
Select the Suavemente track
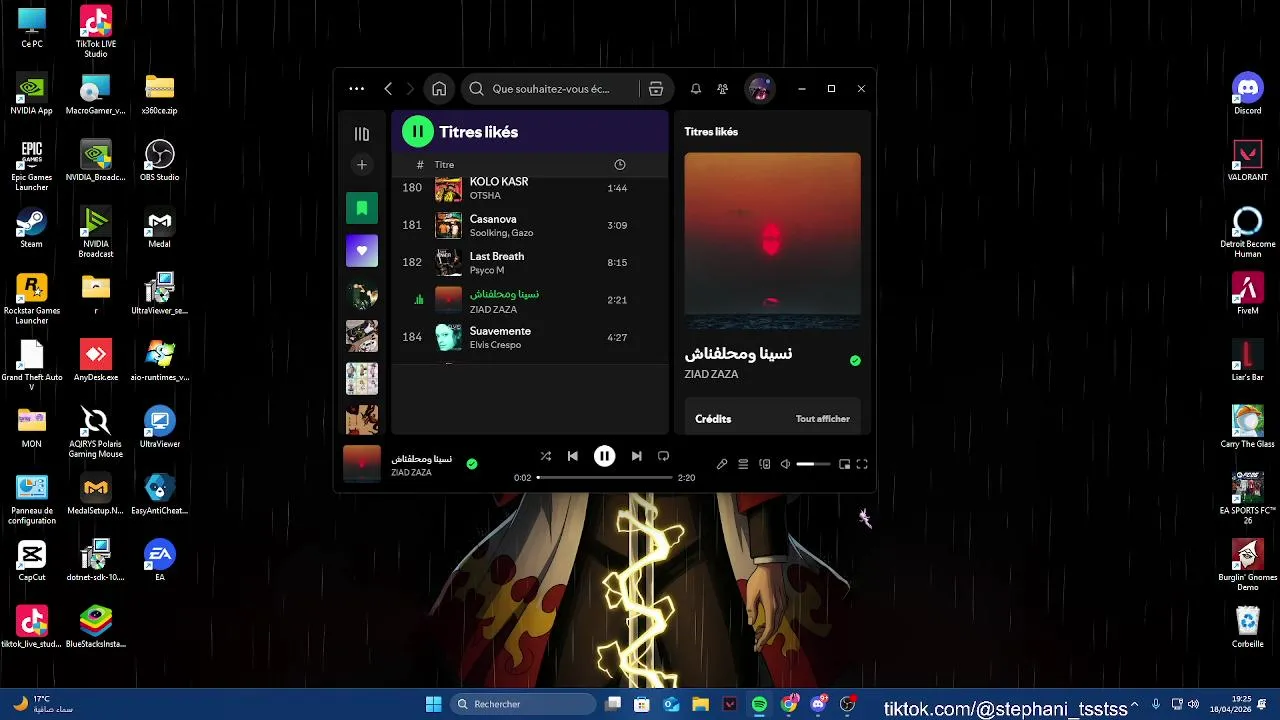[530, 337]
